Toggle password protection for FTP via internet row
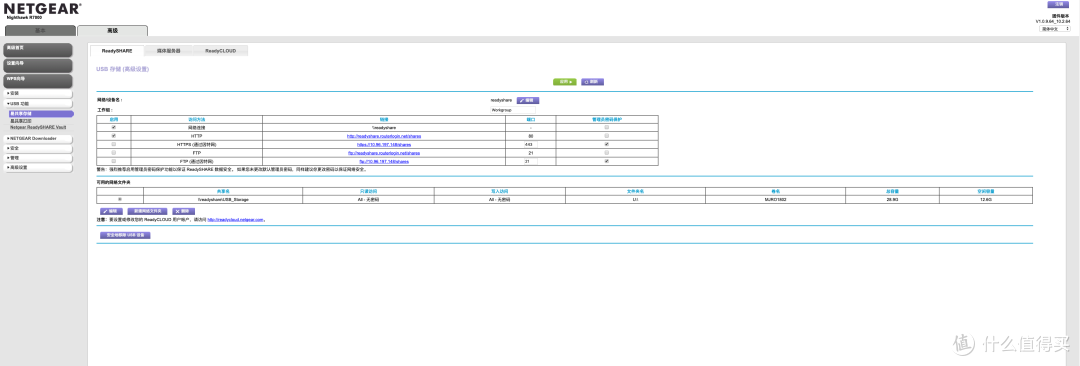Viewport: 1080px width, 366px height. [x=606, y=161]
